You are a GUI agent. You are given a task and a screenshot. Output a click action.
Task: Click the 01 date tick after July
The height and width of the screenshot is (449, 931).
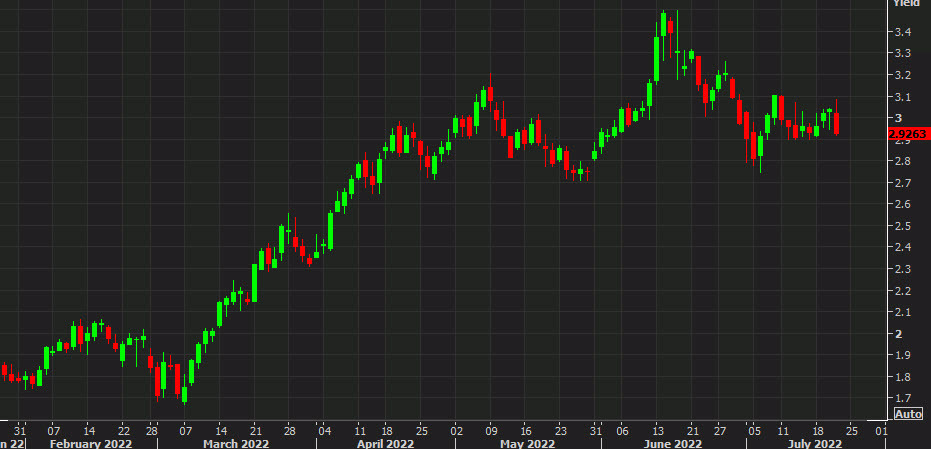[881, 431]
